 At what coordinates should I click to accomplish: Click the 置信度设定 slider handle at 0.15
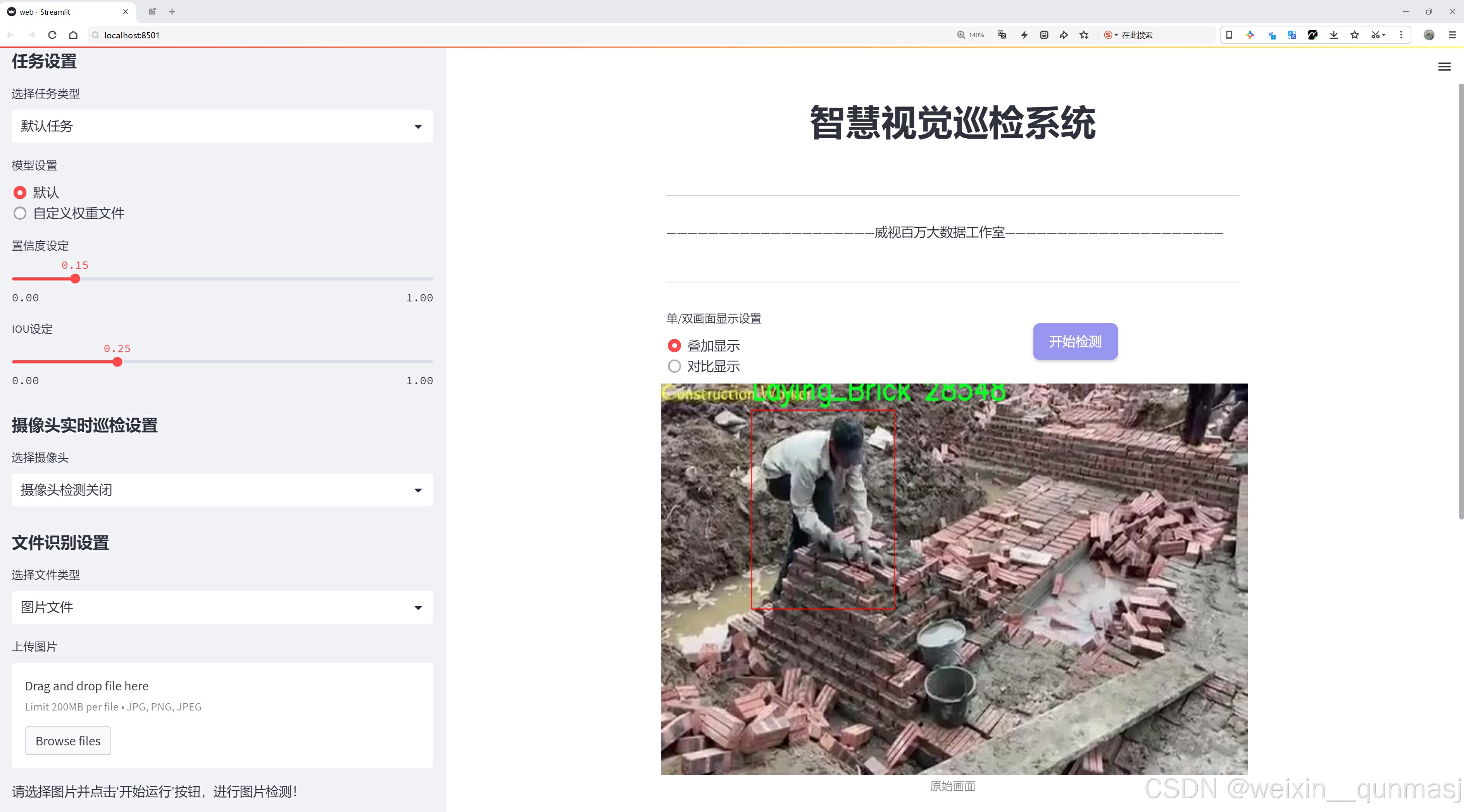pos(75,279)
